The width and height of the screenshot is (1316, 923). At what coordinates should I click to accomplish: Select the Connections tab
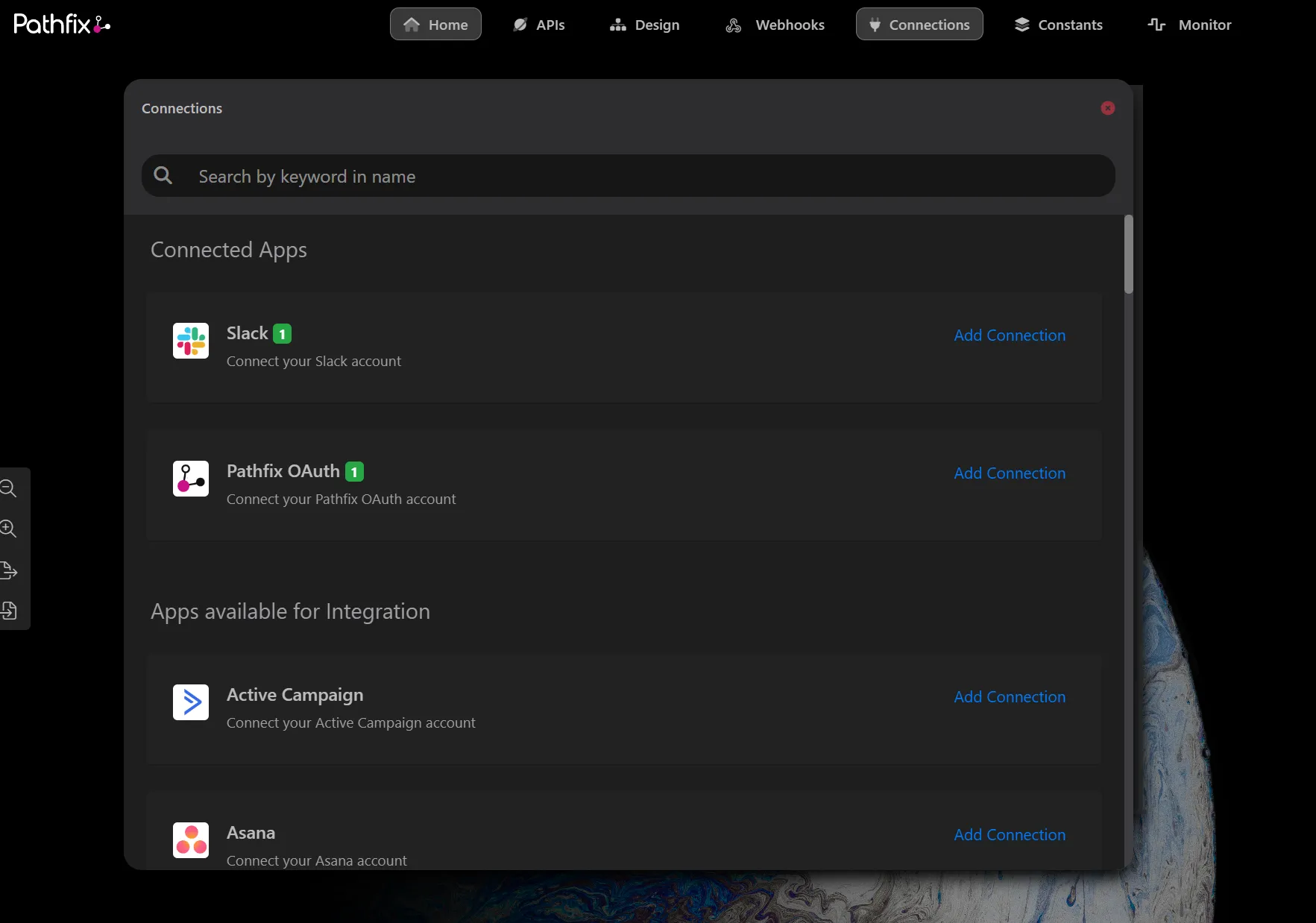(x=919, y=24)
